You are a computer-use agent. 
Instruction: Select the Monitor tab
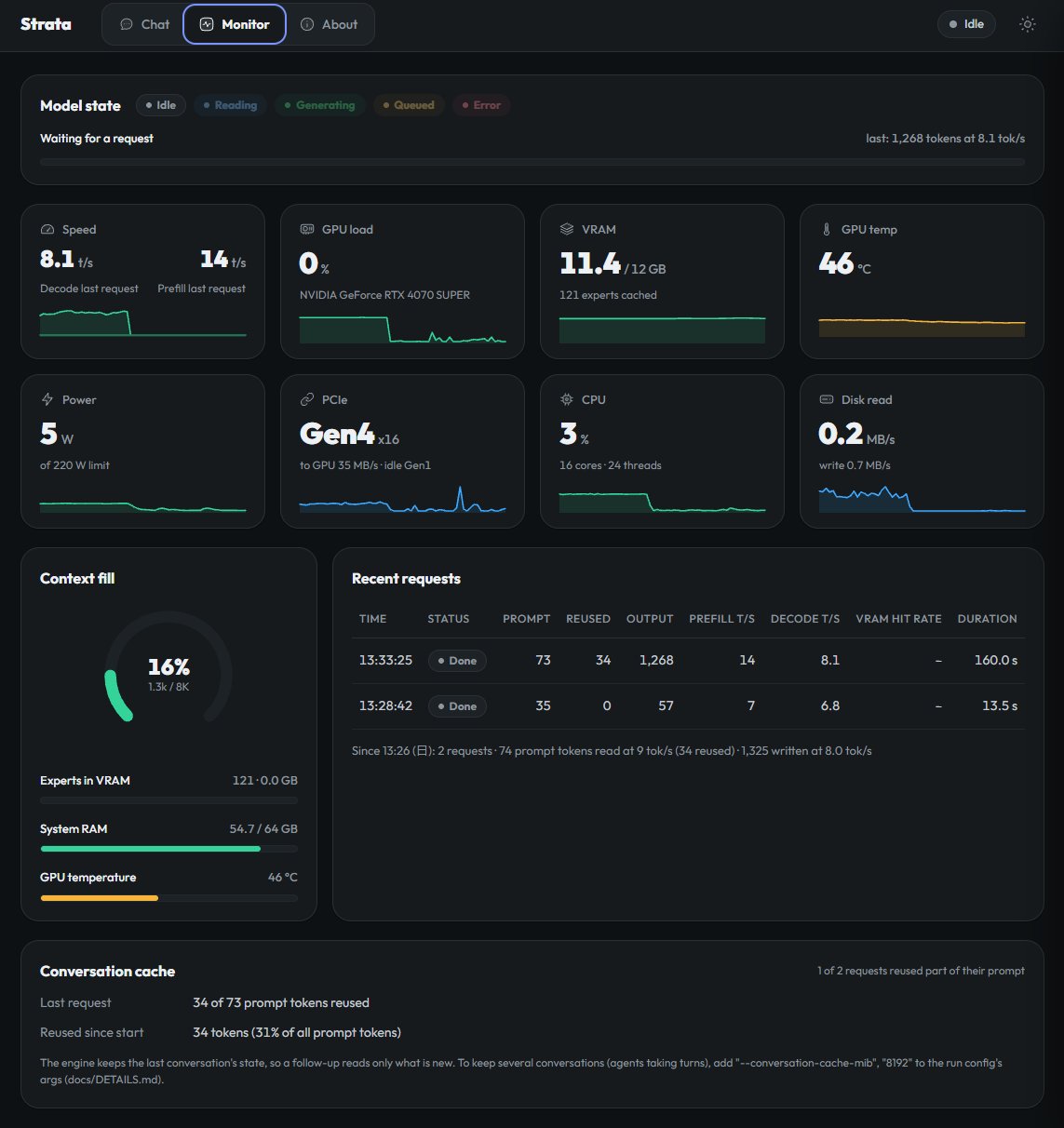[235, 24]
